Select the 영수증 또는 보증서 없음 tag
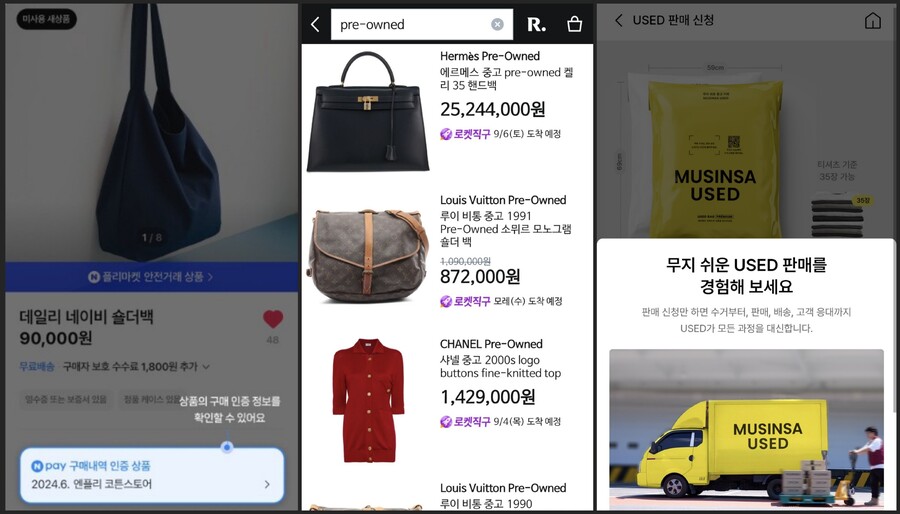Image resolution: width=900 pixels, height=514 pixels. 65,399
